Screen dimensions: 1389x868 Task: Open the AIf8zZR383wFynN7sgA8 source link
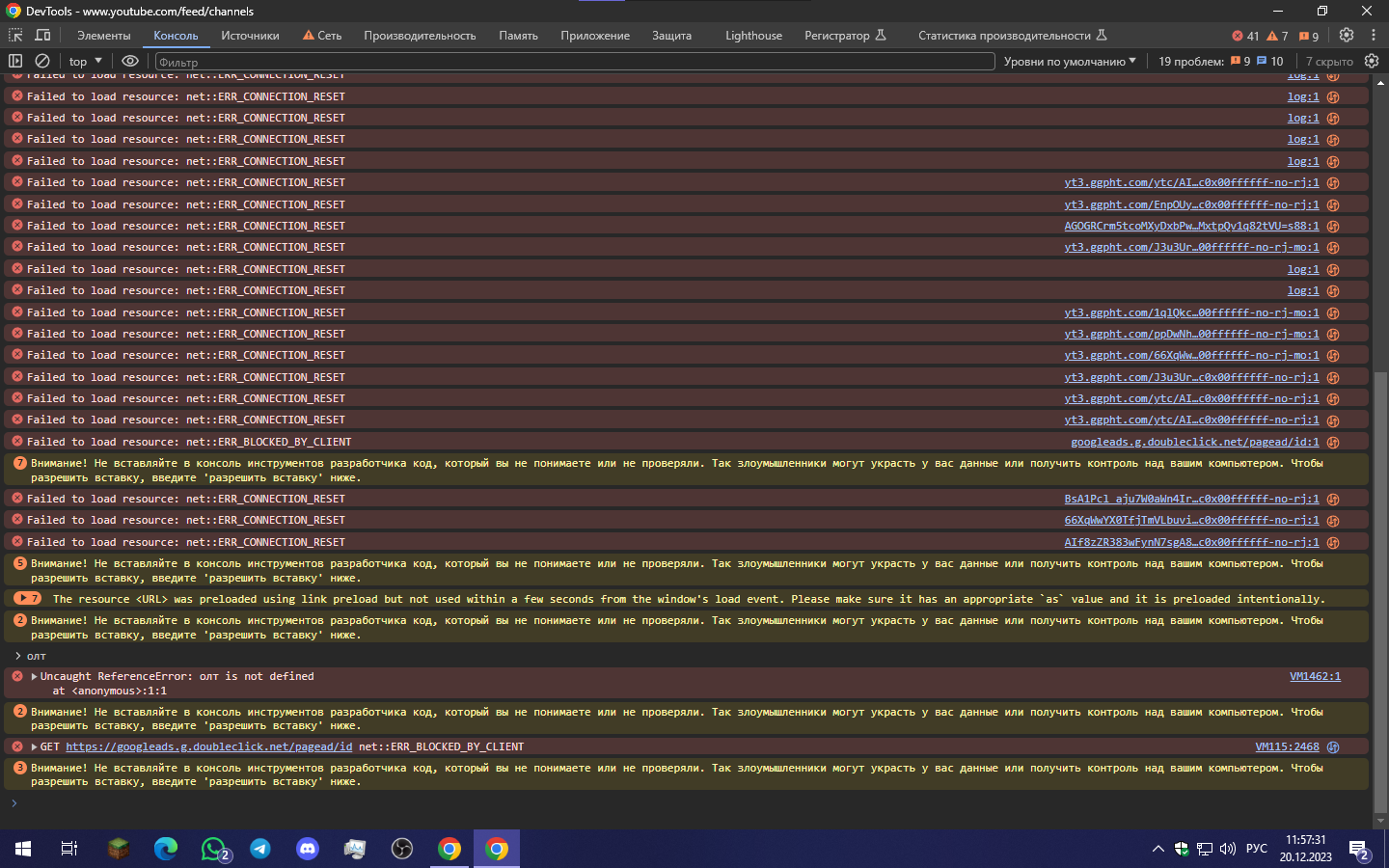pos(1191,543)
